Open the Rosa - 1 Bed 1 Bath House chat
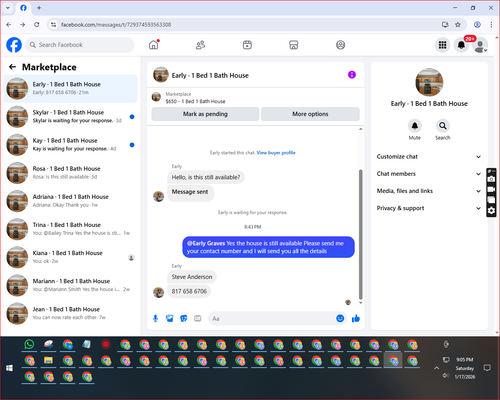The image size is (500, 400). pos(70,173)
